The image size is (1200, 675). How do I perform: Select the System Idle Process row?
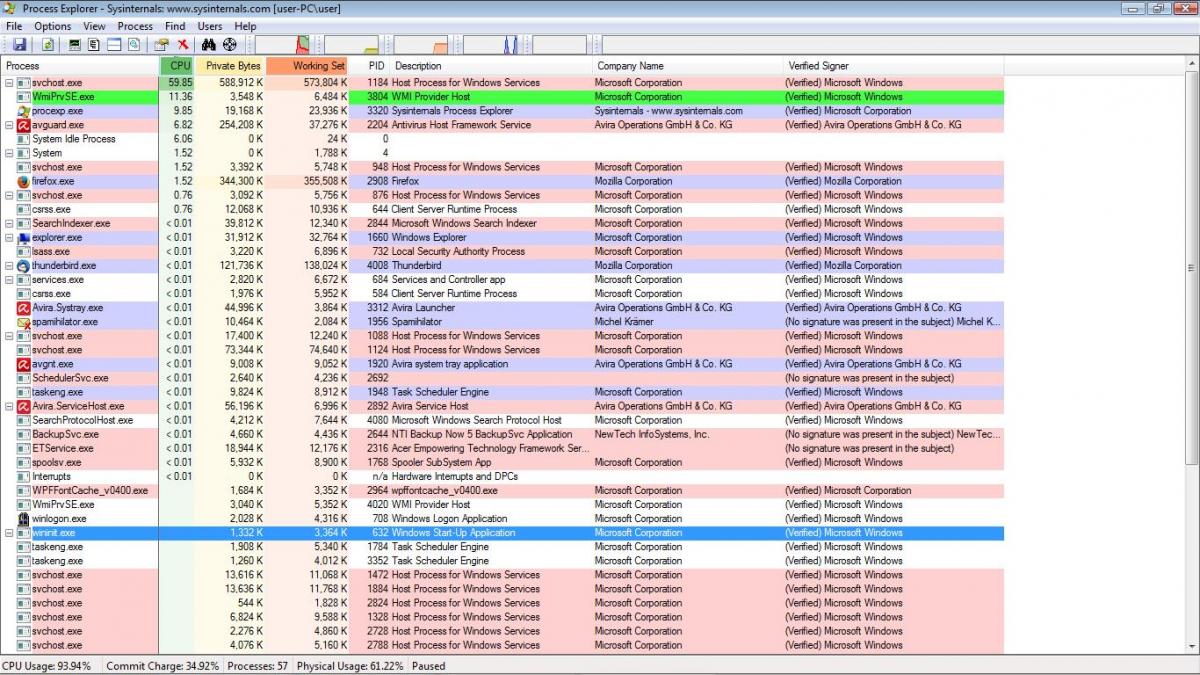502,139
